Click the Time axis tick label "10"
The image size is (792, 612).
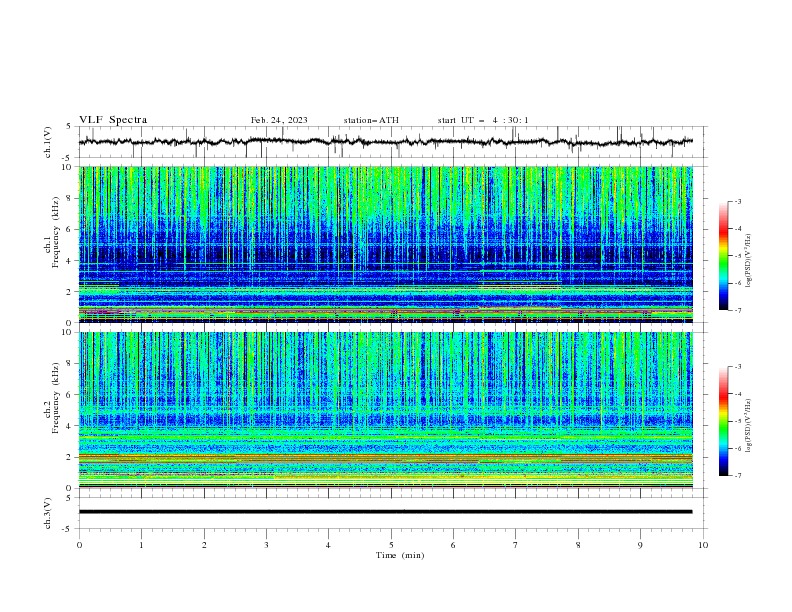pyautogui.click(x=703, y=545)
